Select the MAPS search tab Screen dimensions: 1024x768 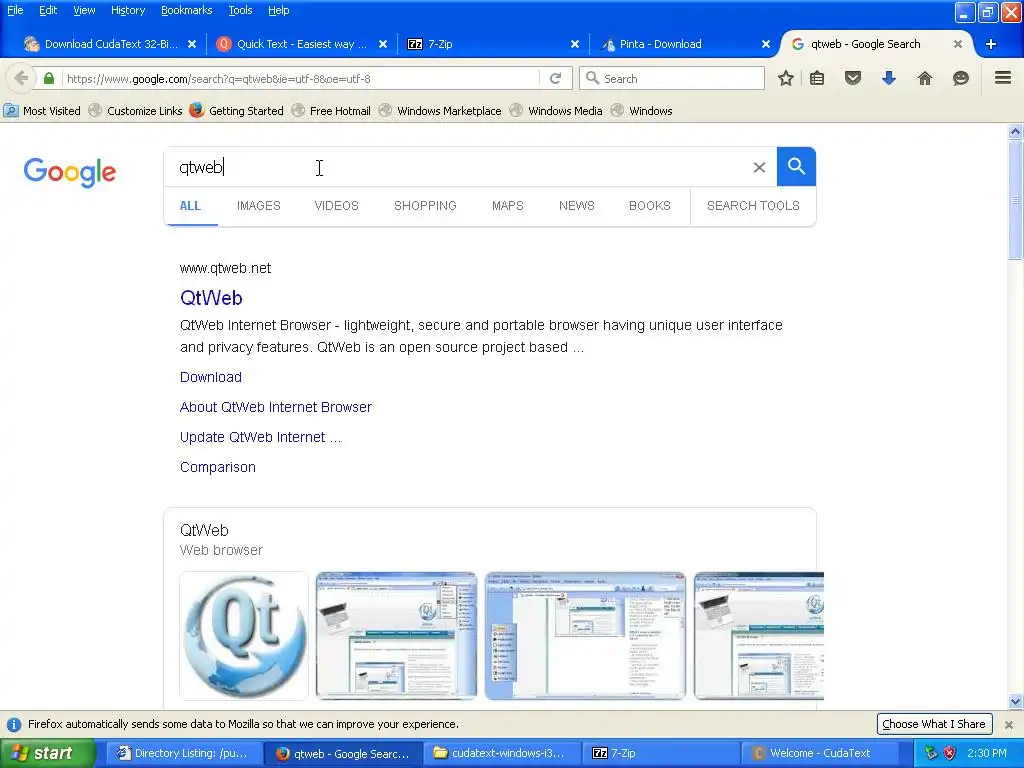pyautogui.click(x=507, y=206)
